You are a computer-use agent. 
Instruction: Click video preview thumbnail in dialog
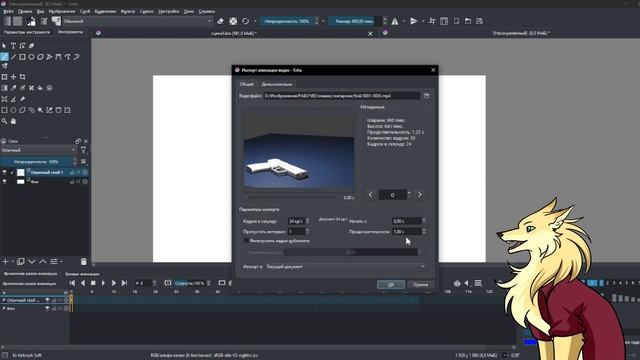tap(299, 150)
